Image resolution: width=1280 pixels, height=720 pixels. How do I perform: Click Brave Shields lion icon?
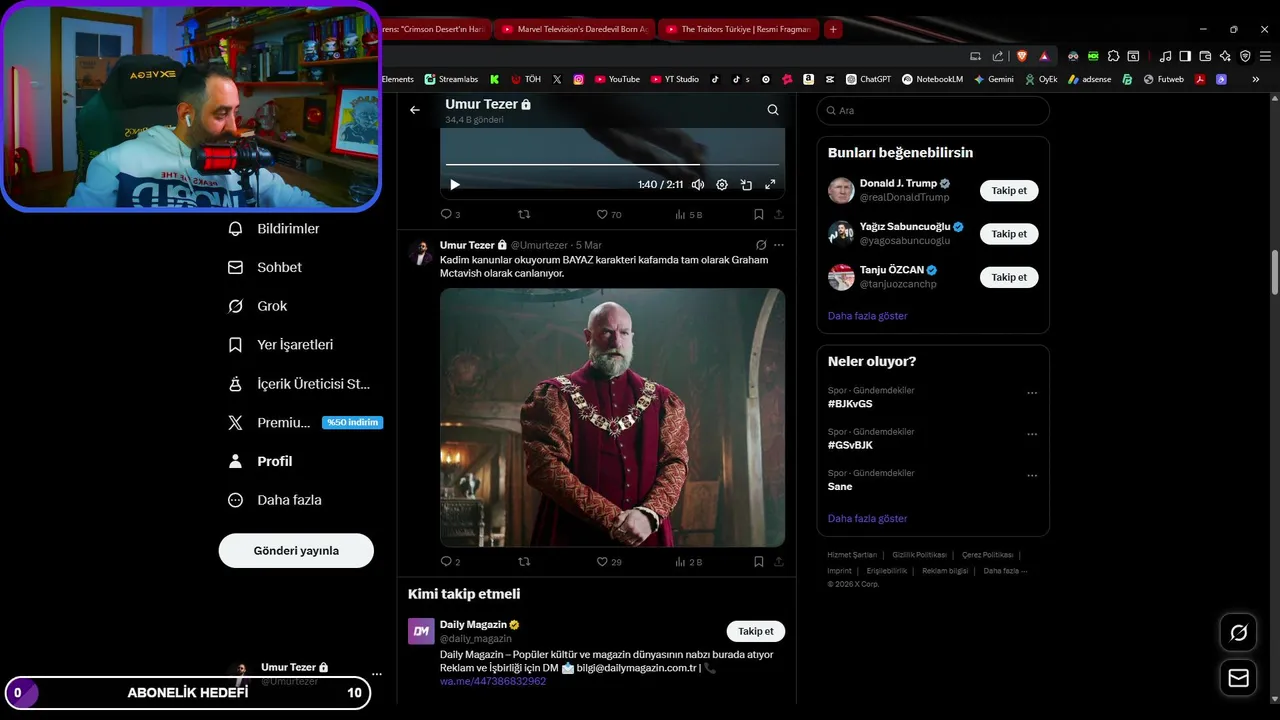click(x=1022, y=56)
